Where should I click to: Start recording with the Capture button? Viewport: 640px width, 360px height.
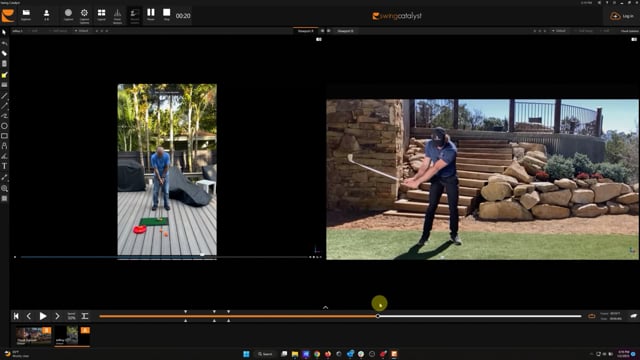pos(68,15)
